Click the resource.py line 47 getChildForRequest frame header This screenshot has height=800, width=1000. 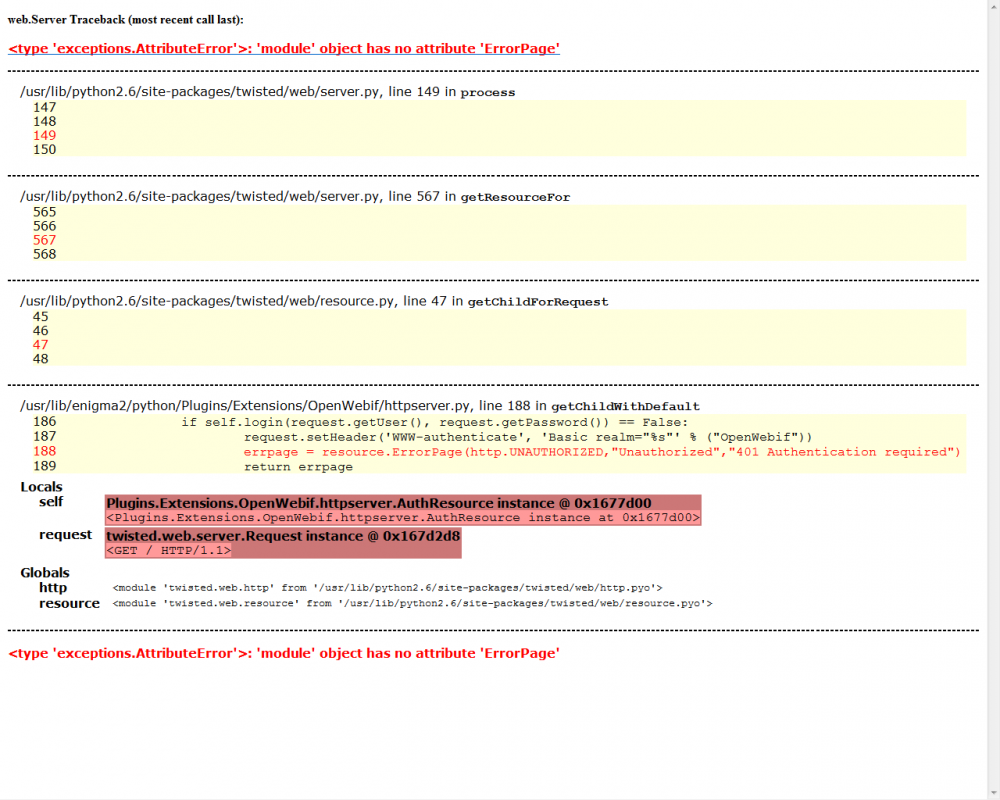(314, 301)
